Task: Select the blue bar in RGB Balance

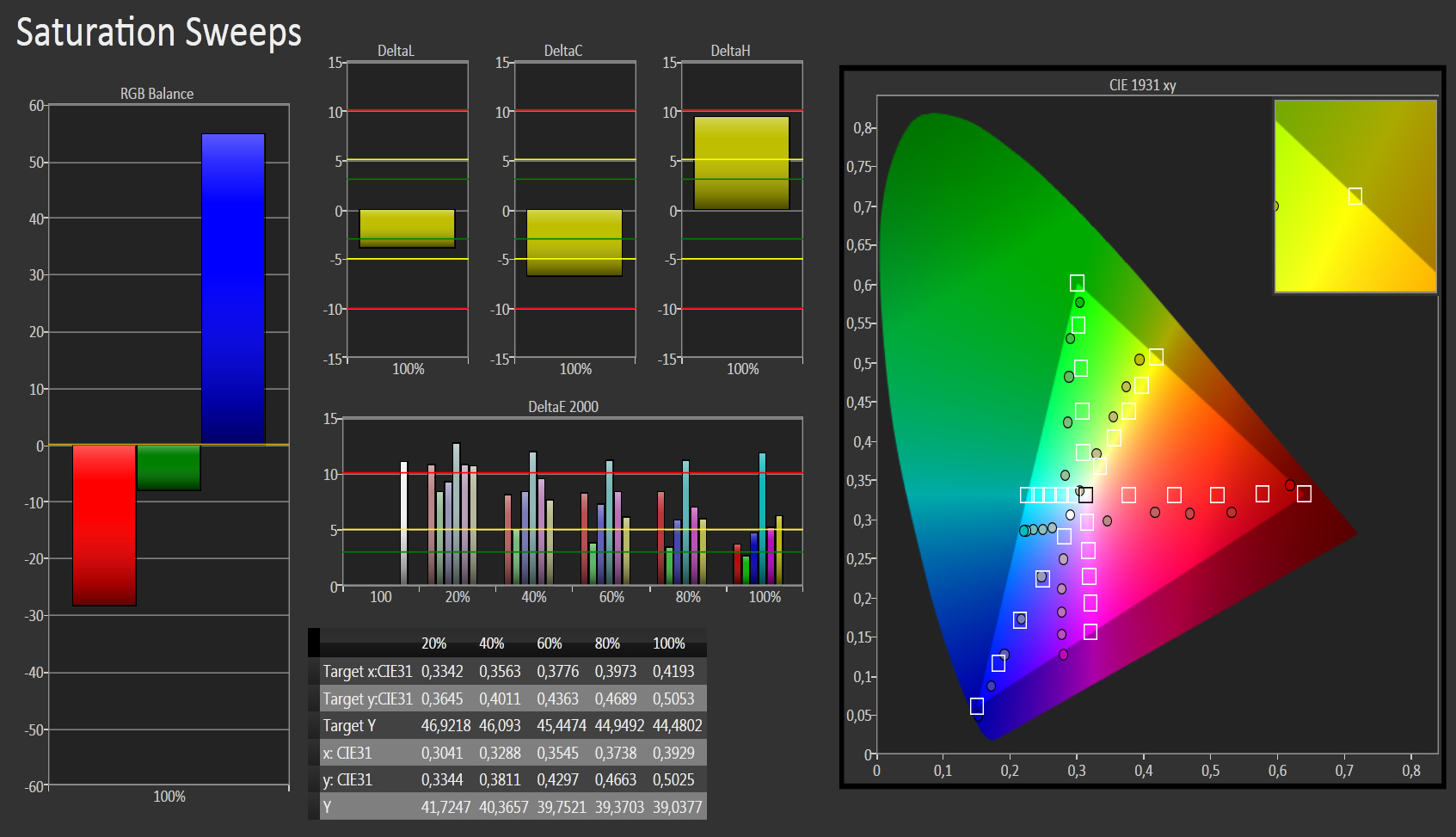Action: point(233,289)
